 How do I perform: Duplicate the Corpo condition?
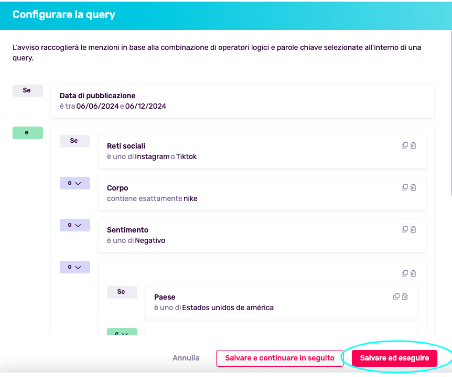tap(405, 187)
